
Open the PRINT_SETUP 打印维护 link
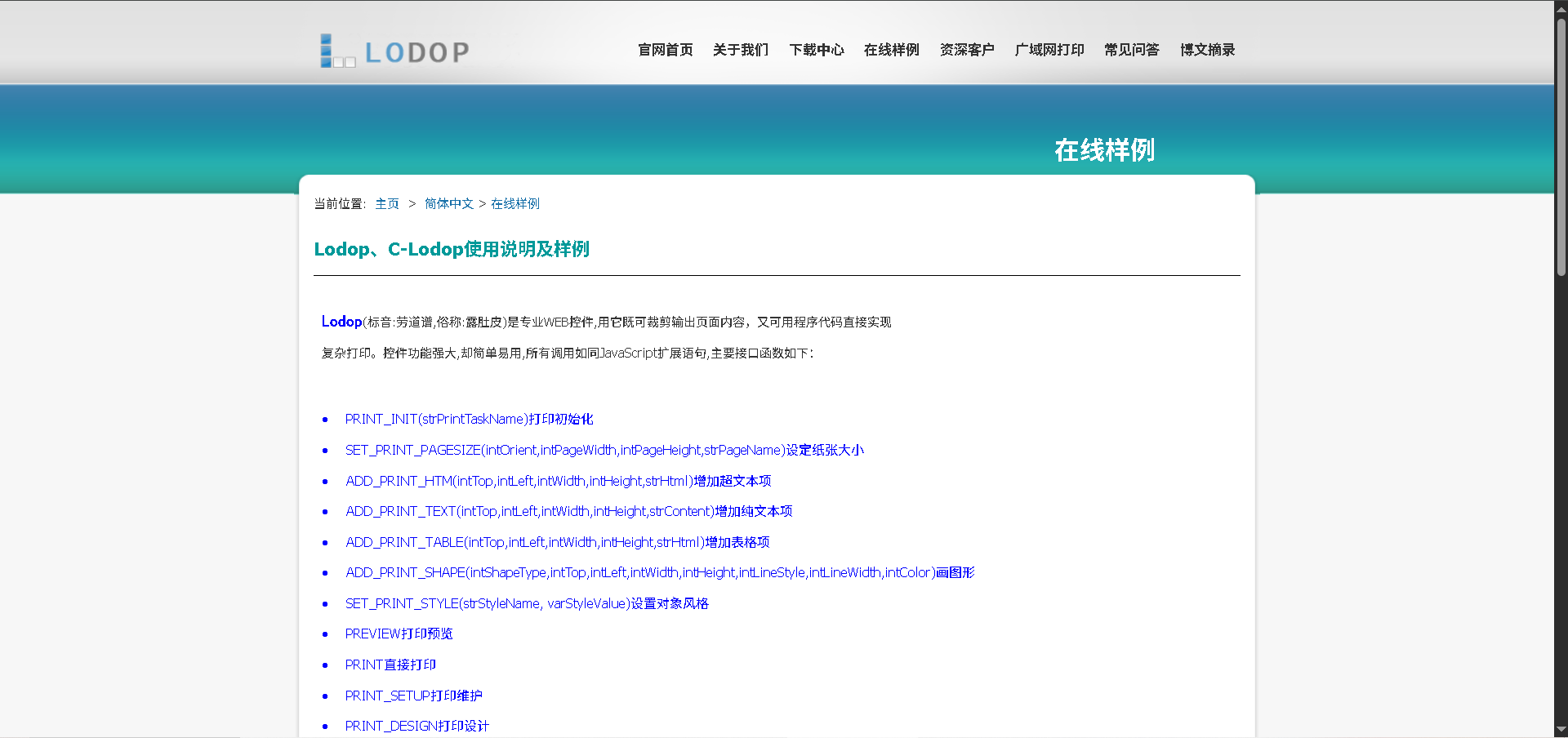[x=413, y=696]
